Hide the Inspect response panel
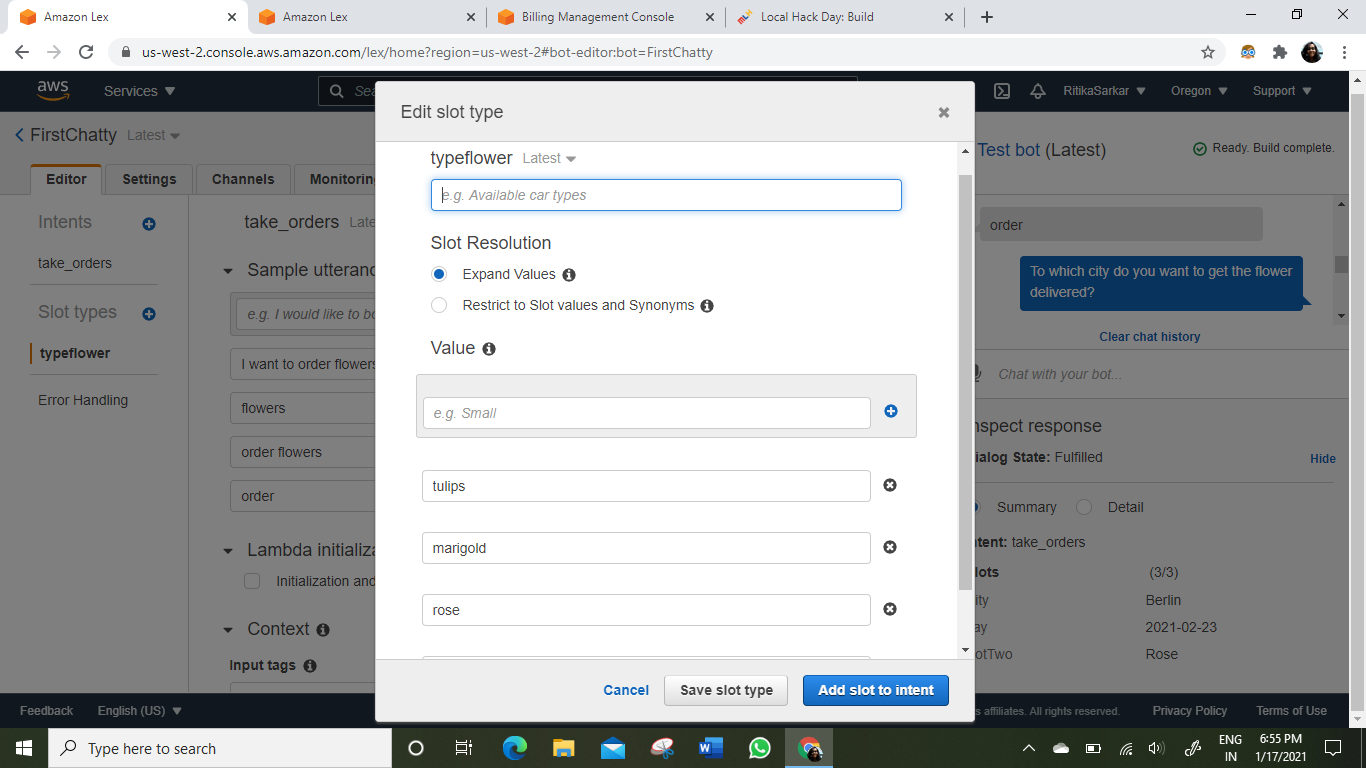 pyautogui.click(x=1323, y=459)
